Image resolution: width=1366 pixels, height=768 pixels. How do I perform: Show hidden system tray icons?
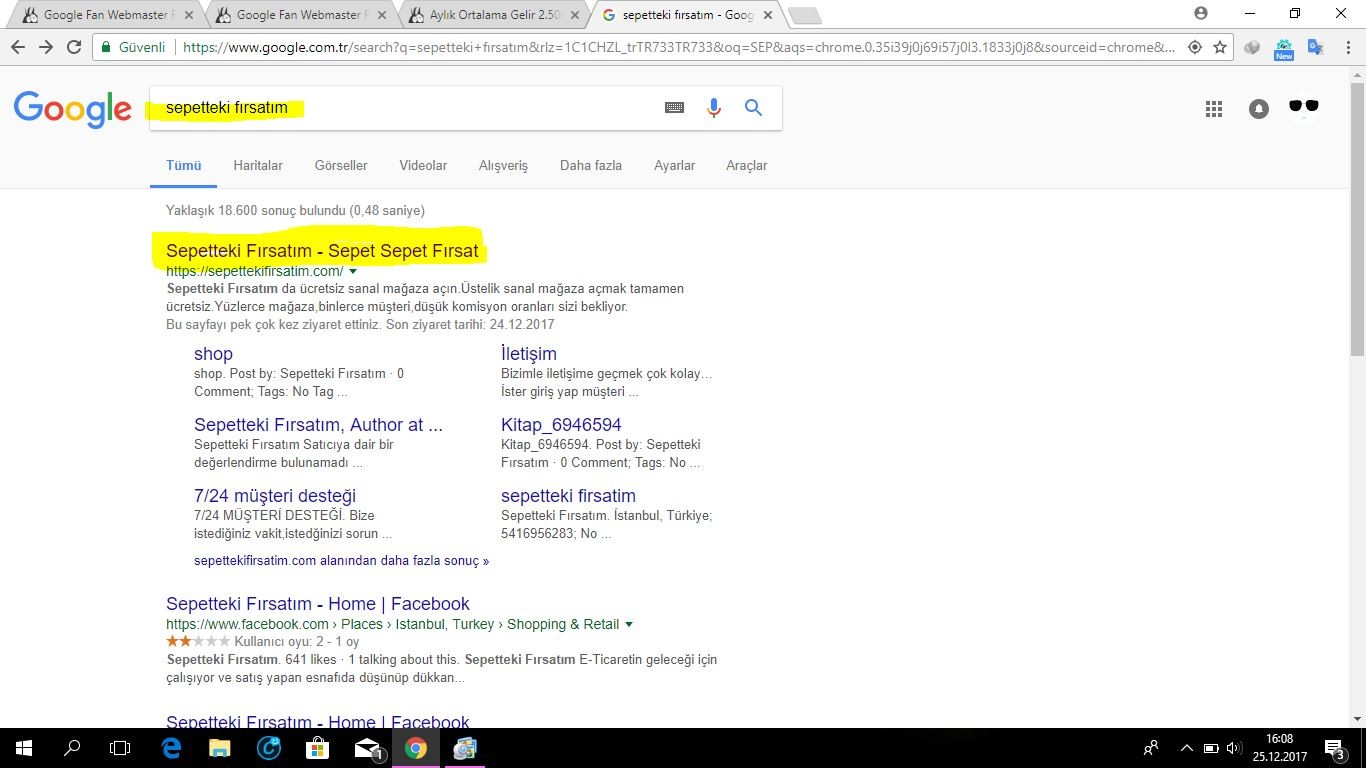pyautogui.click(x=1187, y=748)
